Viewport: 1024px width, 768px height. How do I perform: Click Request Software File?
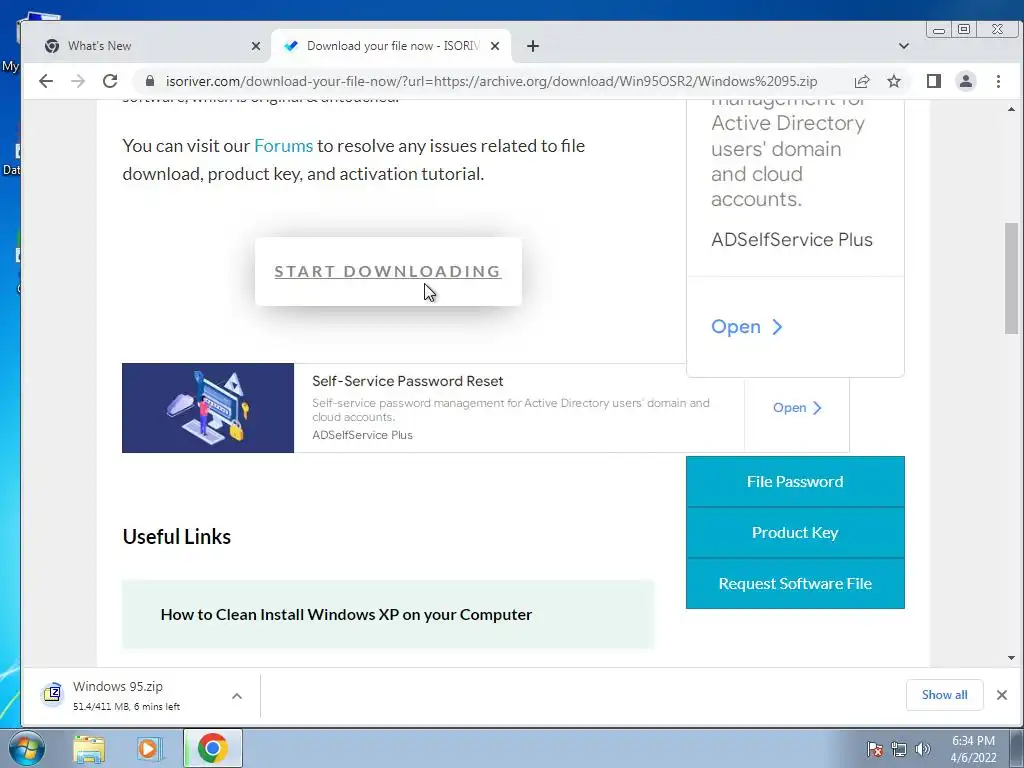point(795,583)
